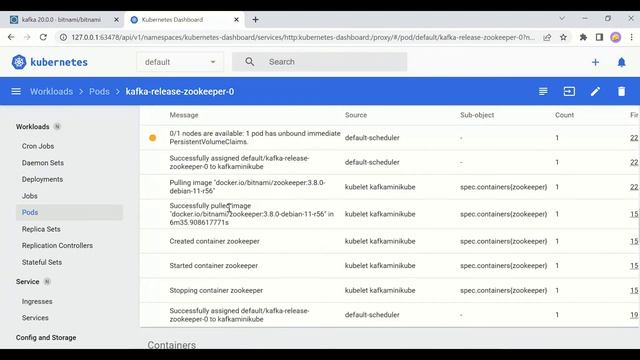Image resolution: width=640 pixels, height=360 pixels.
Task: Toggle the browser side panel
Action: (x=599, y=37)
